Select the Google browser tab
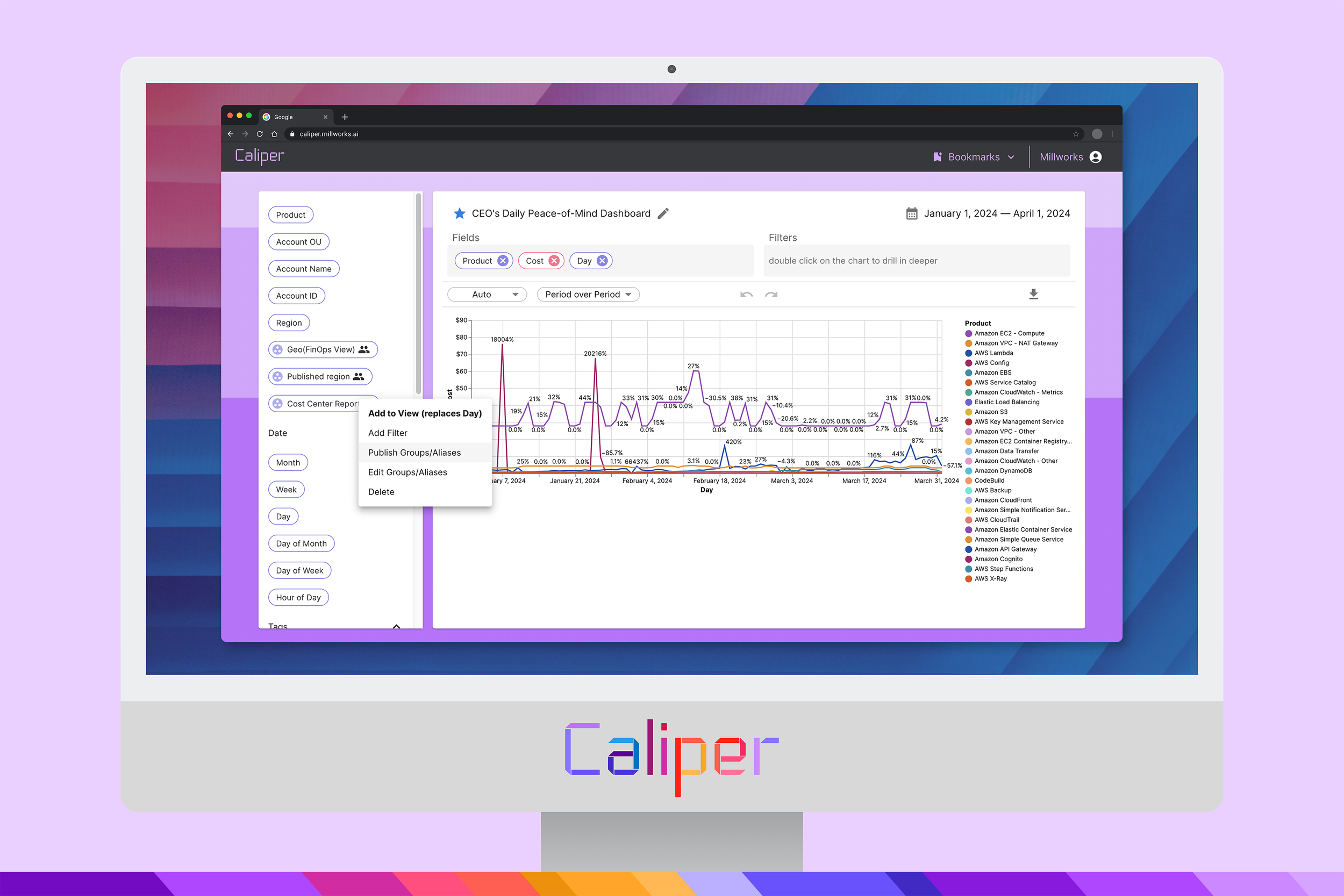 296,117
